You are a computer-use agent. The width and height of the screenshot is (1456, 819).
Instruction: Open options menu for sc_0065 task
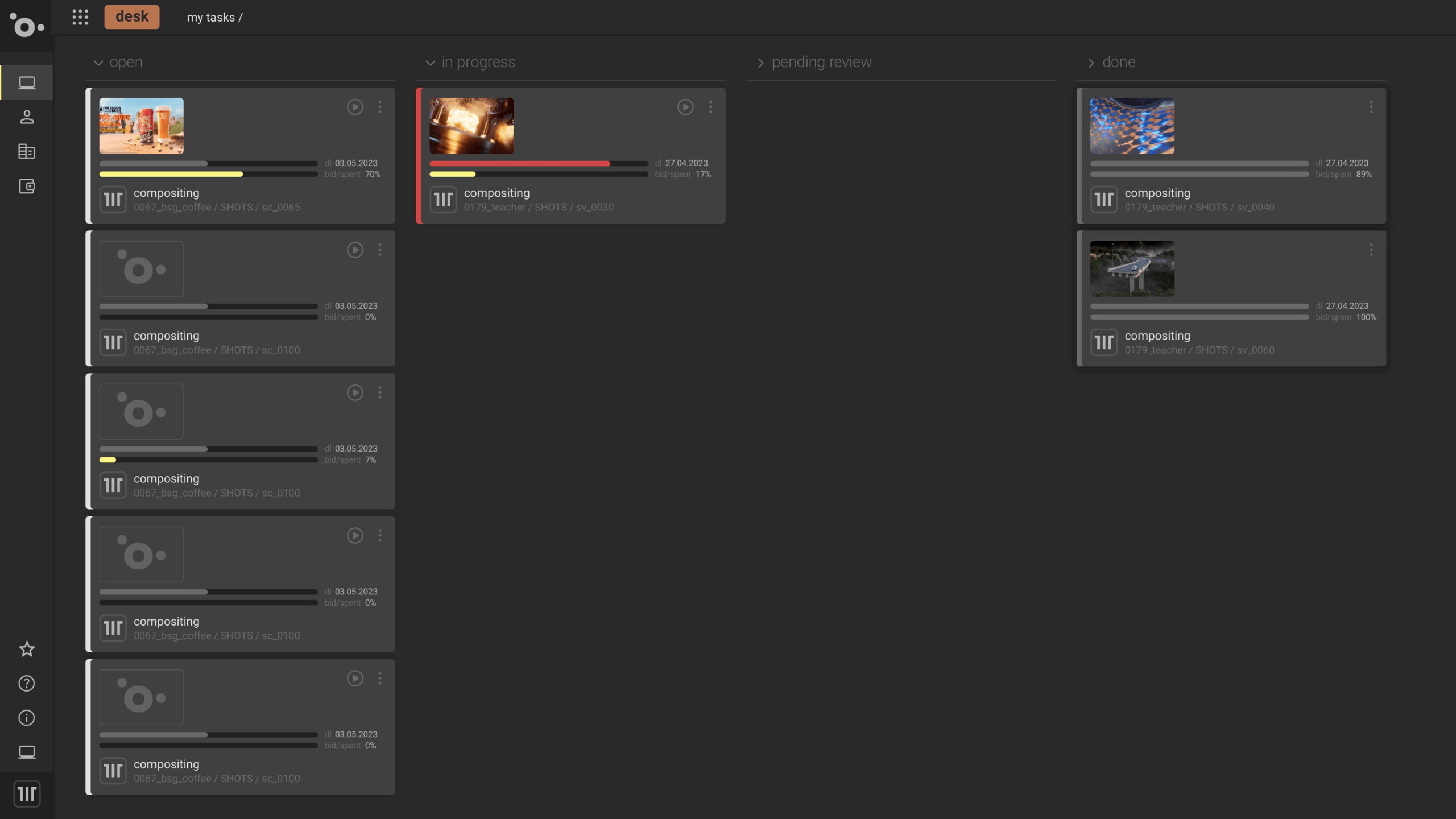tap(380, 107)
